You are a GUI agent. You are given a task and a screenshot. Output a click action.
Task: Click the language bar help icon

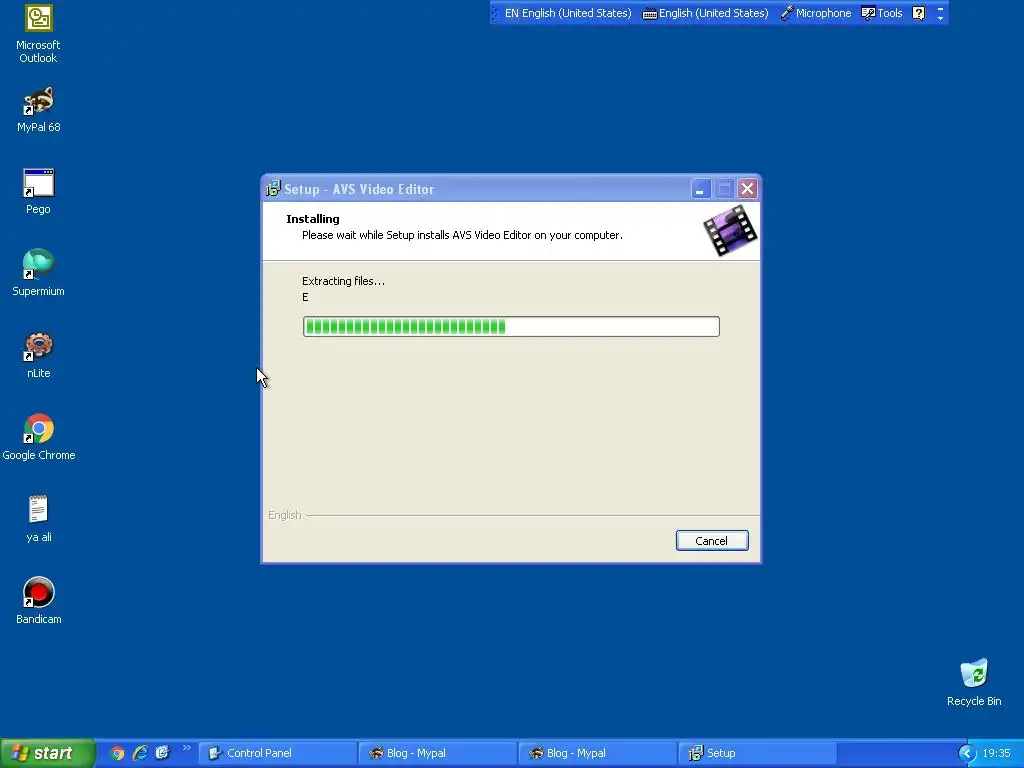pos(918,13)
